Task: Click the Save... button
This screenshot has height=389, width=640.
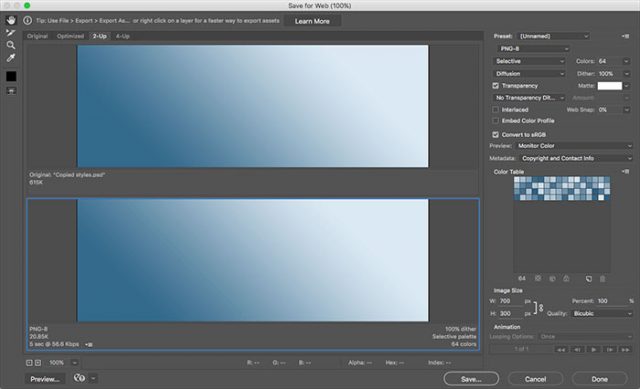Action: [471, 379]
